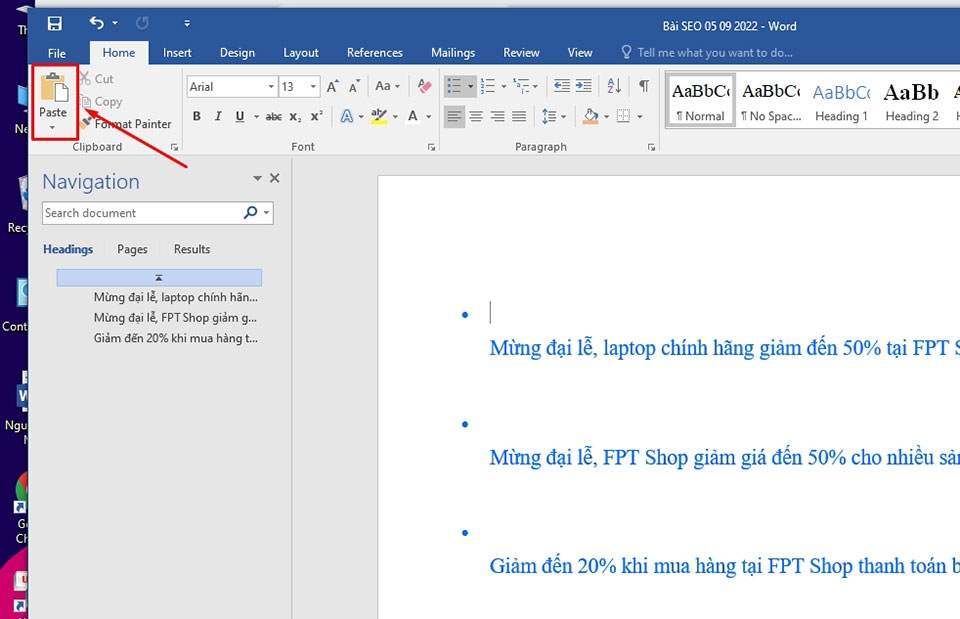Switch to the View tab

point(580,53)
